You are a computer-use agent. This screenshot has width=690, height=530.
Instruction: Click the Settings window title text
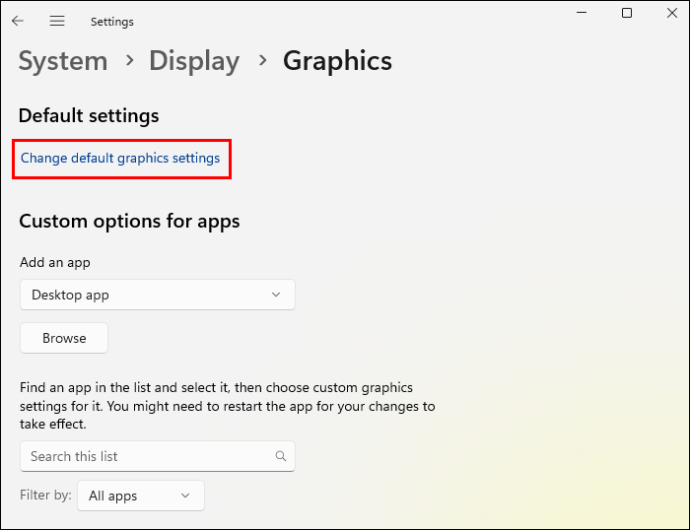(112, 22)
